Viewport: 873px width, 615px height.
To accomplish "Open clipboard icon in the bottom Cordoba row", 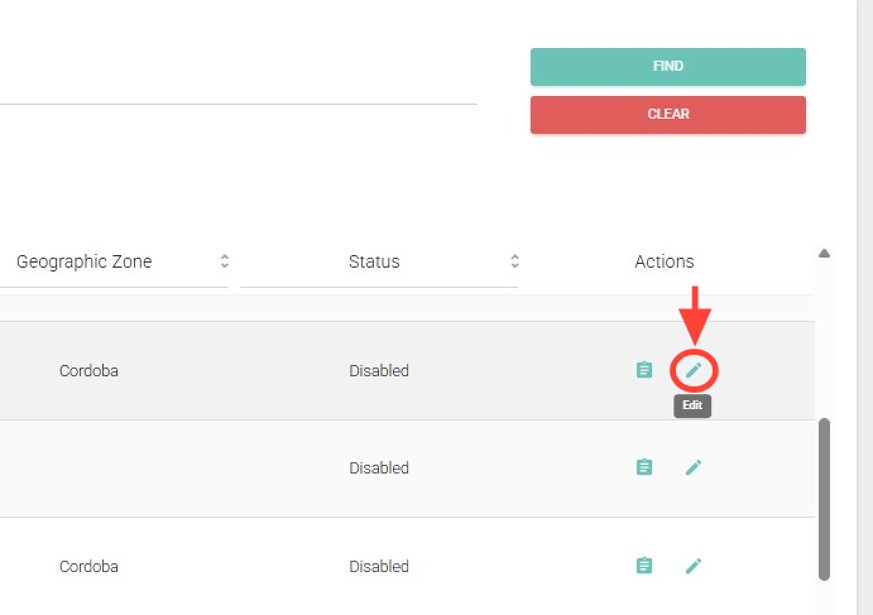I will [645, 566].
